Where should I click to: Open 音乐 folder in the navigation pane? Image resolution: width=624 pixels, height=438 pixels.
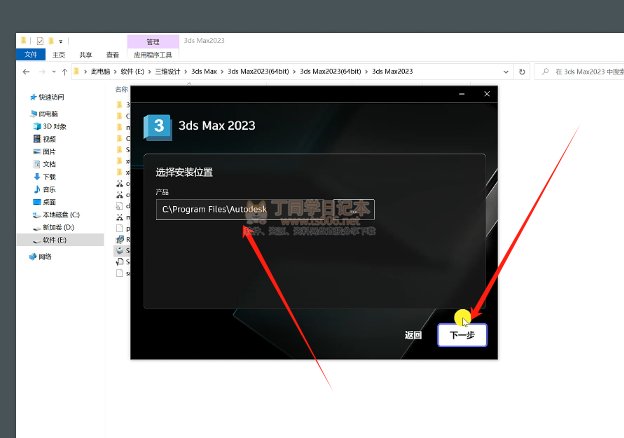click(x=49, y=189)
